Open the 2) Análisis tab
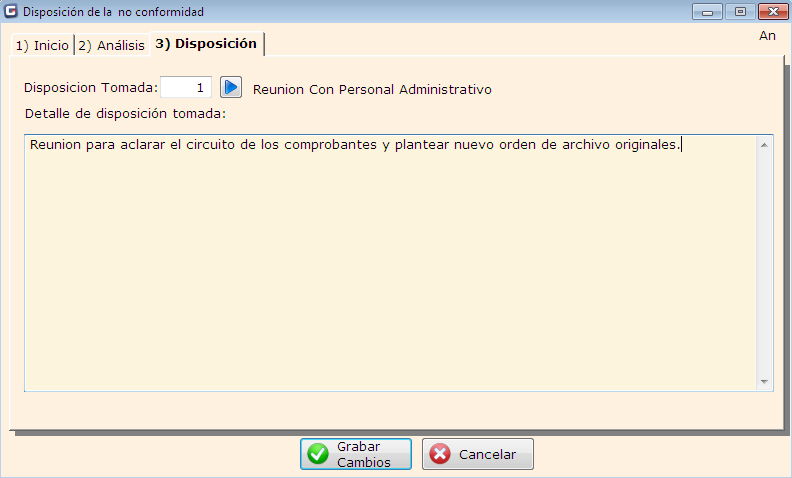Image resolution: width=792 pixels, height=478 pixels. (x=111, y=45)
